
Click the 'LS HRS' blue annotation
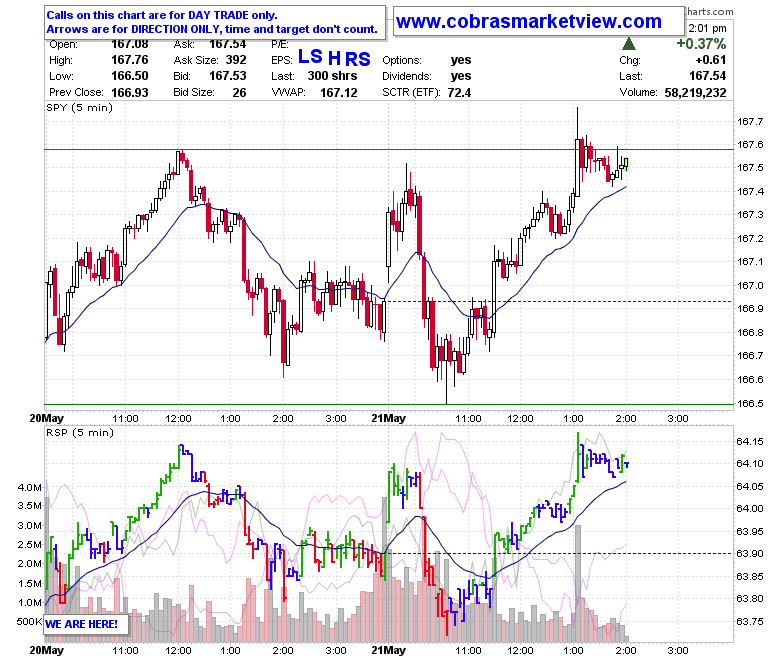pos(334,58)
